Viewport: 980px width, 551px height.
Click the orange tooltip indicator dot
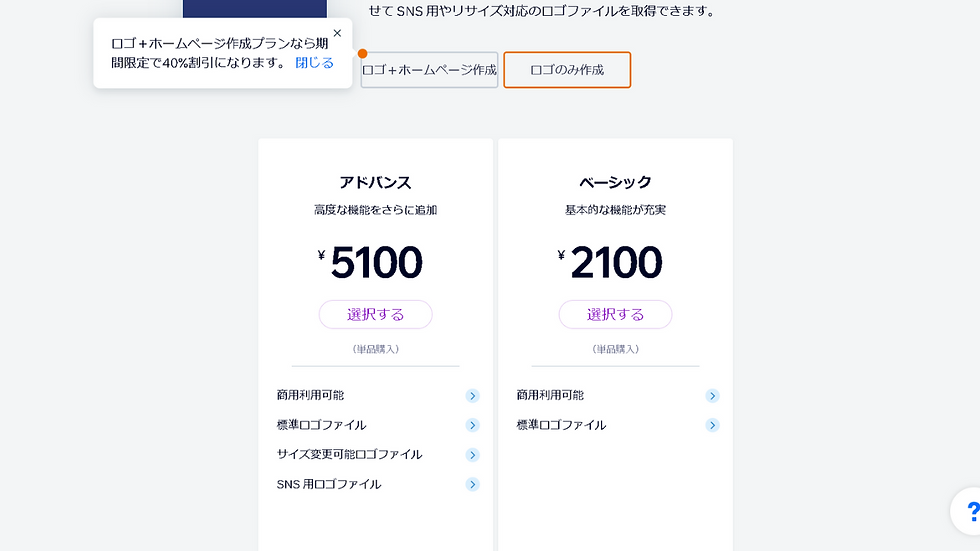(362, 54)
